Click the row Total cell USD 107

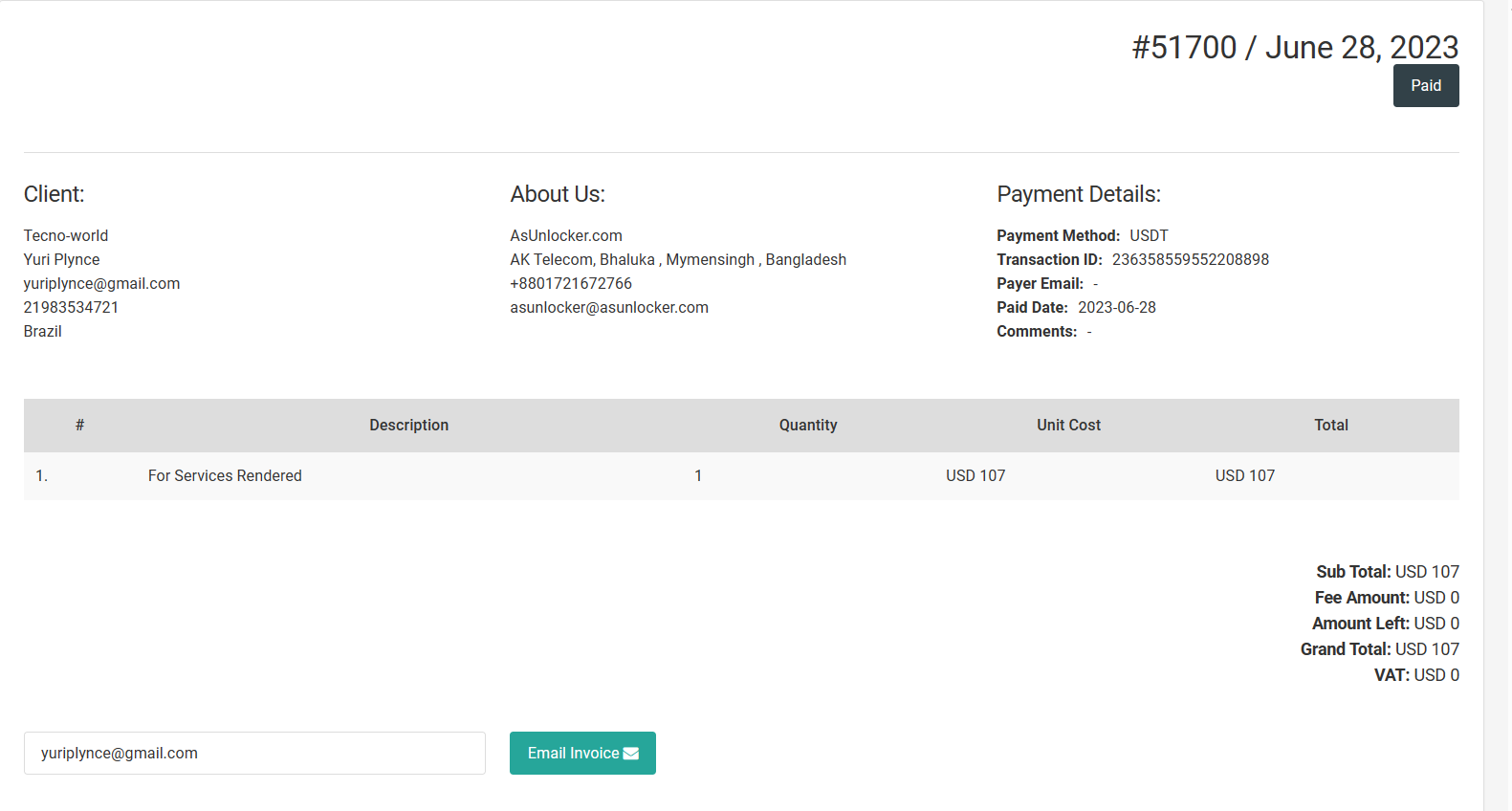[x=1245, y=475]
